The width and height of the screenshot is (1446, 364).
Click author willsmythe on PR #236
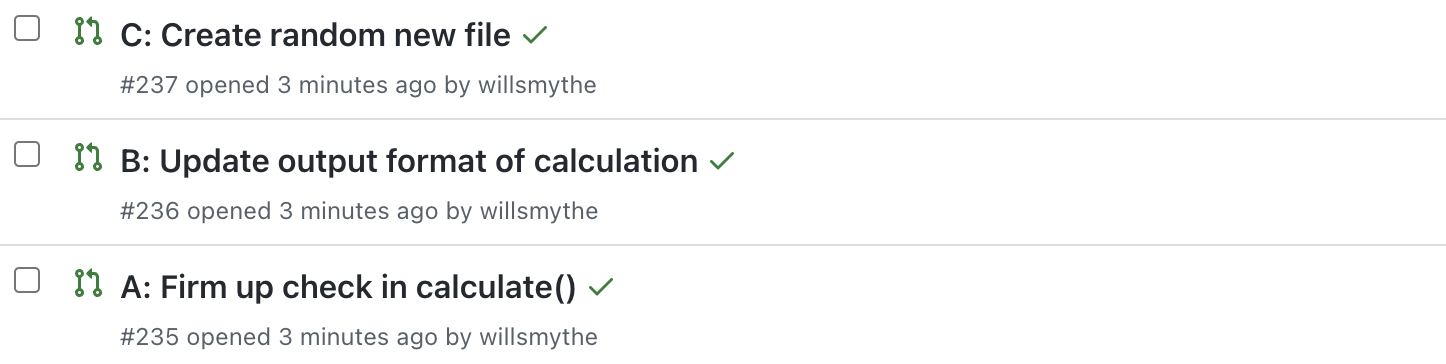point(538,211)
